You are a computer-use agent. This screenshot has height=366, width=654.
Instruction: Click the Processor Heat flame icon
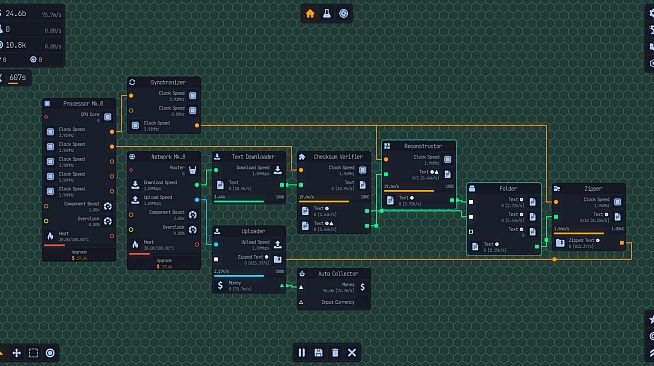pos(50,236)
